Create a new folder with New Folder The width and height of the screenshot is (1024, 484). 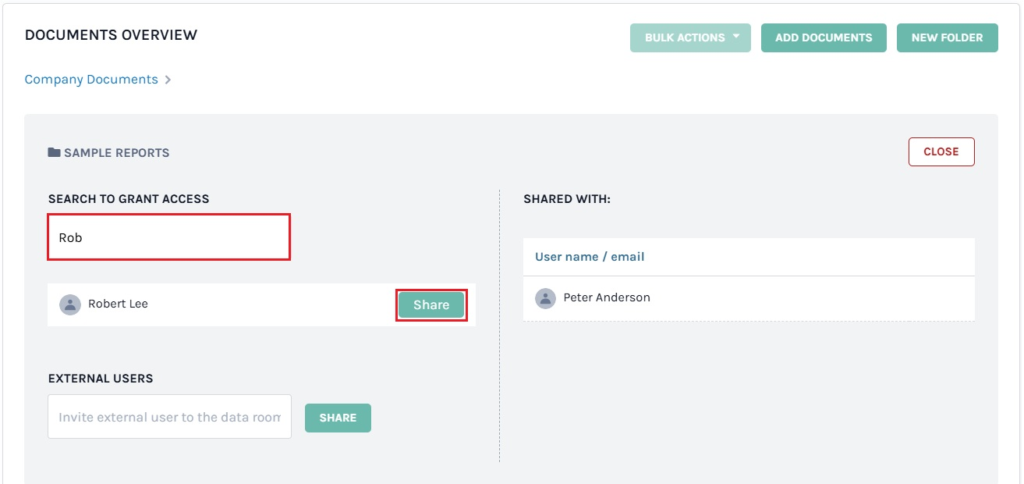click(947, 38)
